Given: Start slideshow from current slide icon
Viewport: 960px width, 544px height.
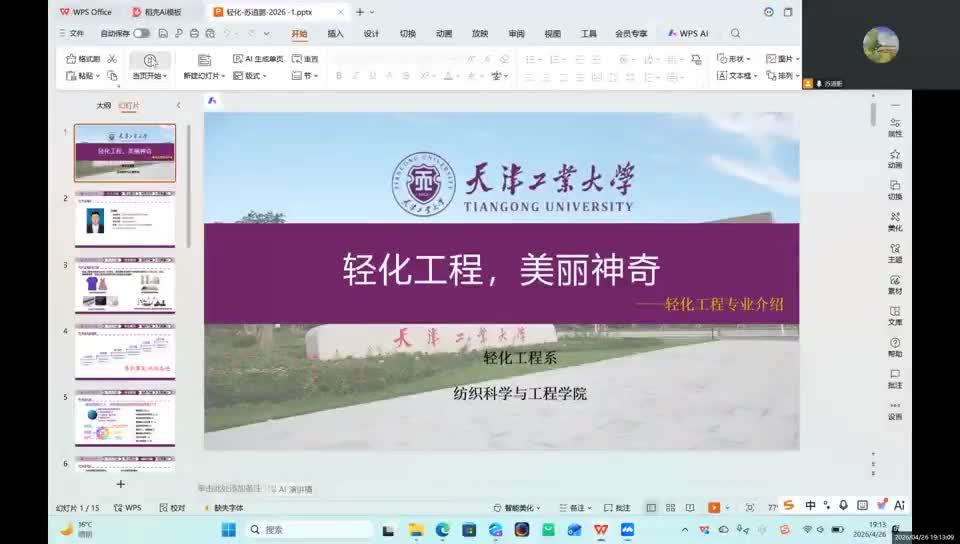Looking at the screenshot, I should click(151, 60).
